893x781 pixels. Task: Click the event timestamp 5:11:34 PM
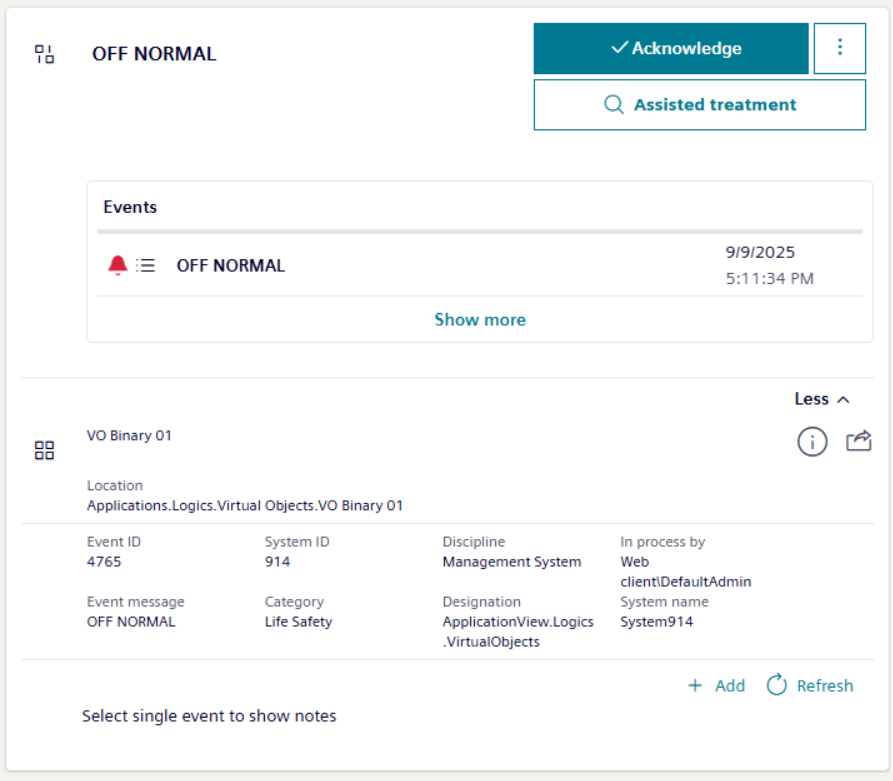(769, 279)
